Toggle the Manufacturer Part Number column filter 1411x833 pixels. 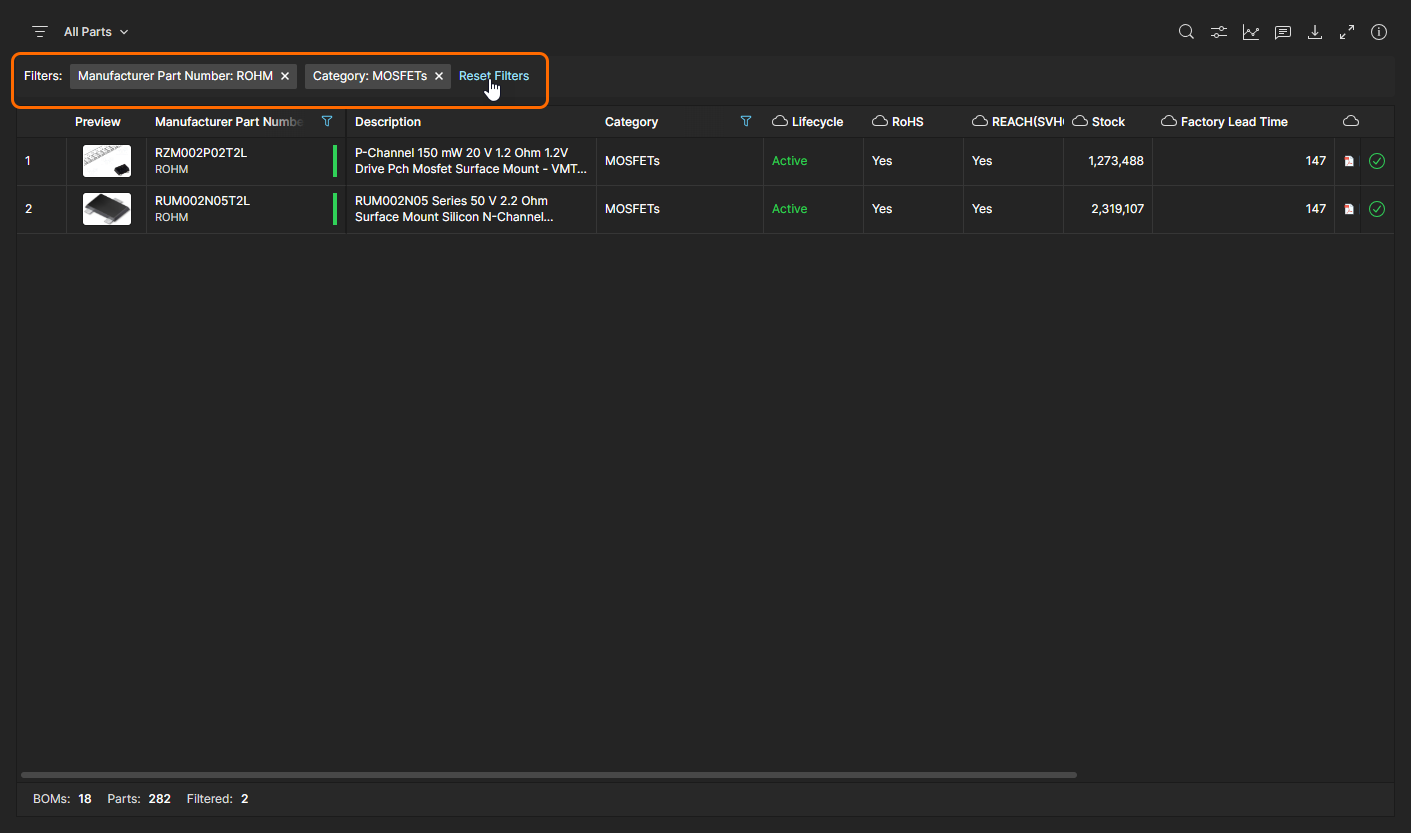(x=327, y=121)
